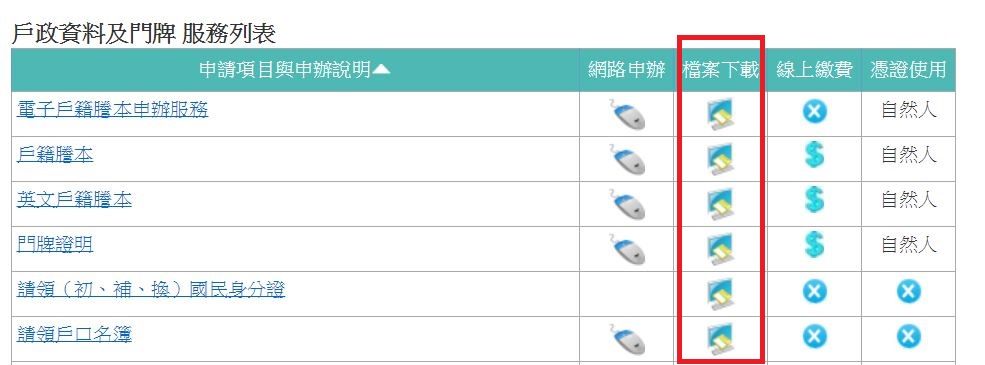
Task: Click the file download icon for 門牌證明
Action: pyautogui.click(x=721, y=249)
